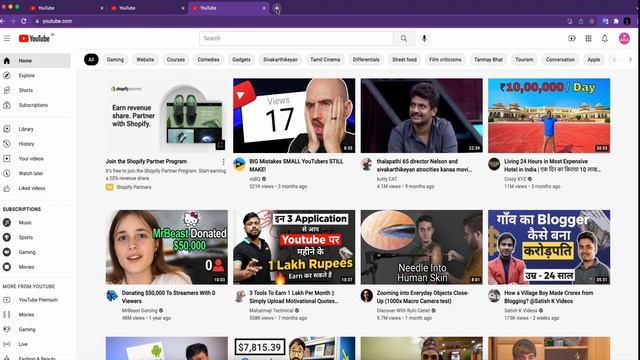Switch to the first YouTube browser tab
This screenshot has height=360, width=640.
(x=65, y=8)
